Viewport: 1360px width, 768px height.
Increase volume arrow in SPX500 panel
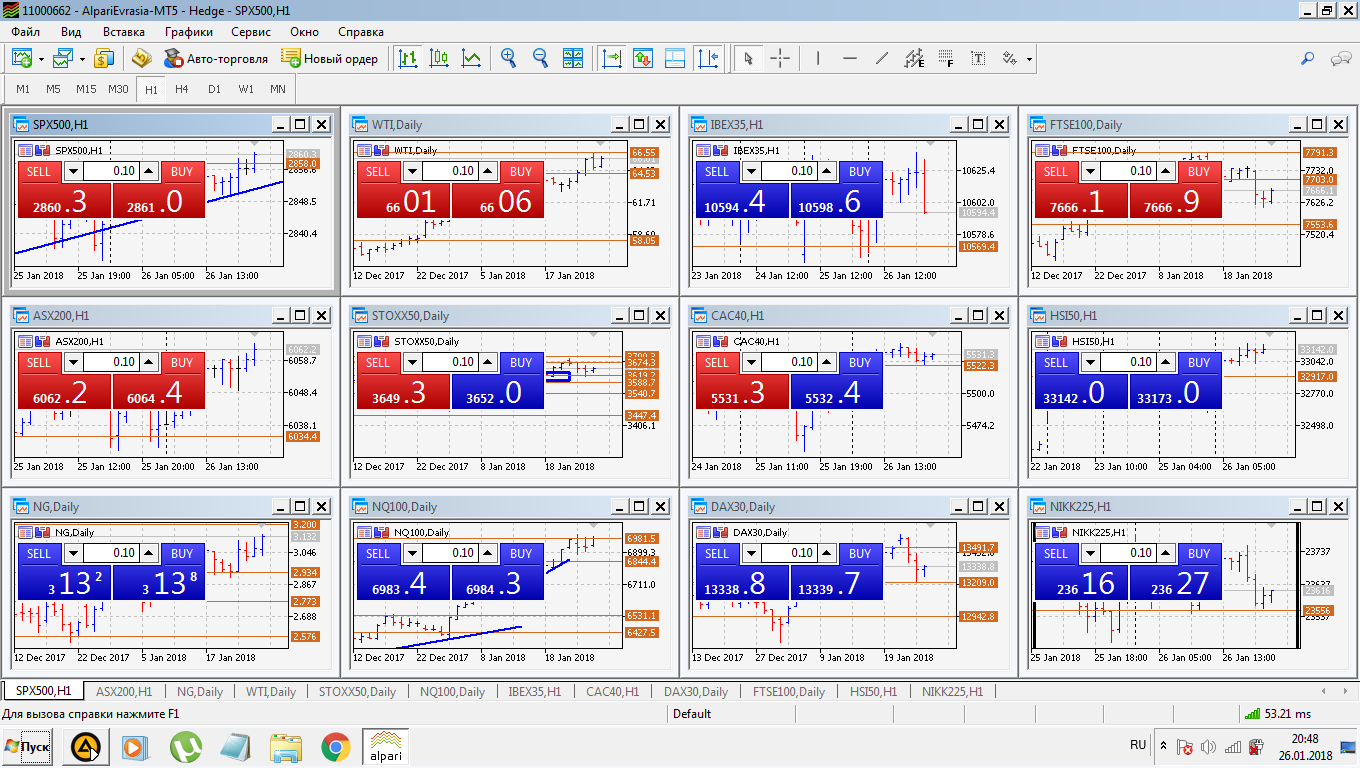[149, 171]
